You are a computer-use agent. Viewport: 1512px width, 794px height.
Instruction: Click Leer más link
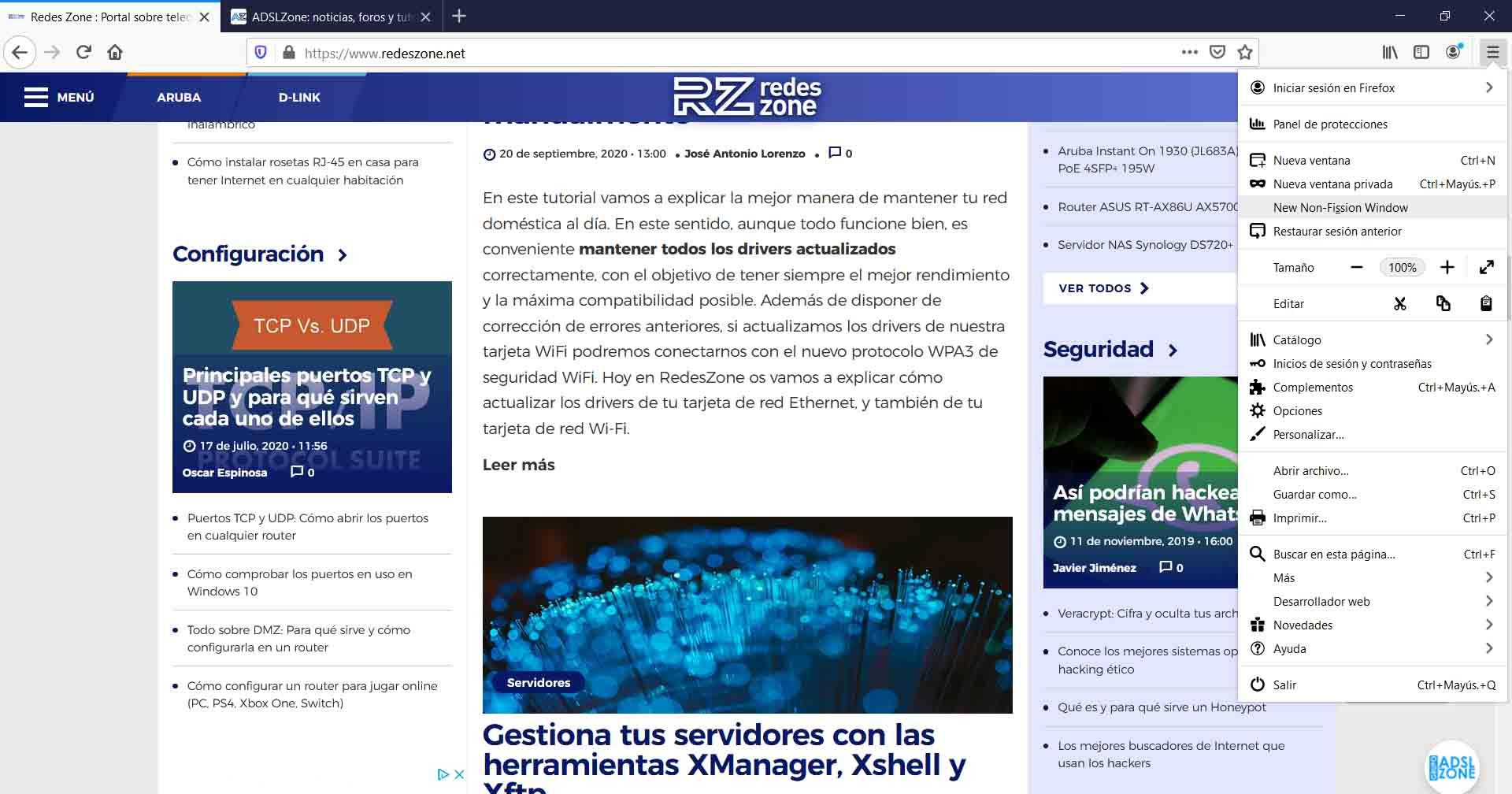519,465
